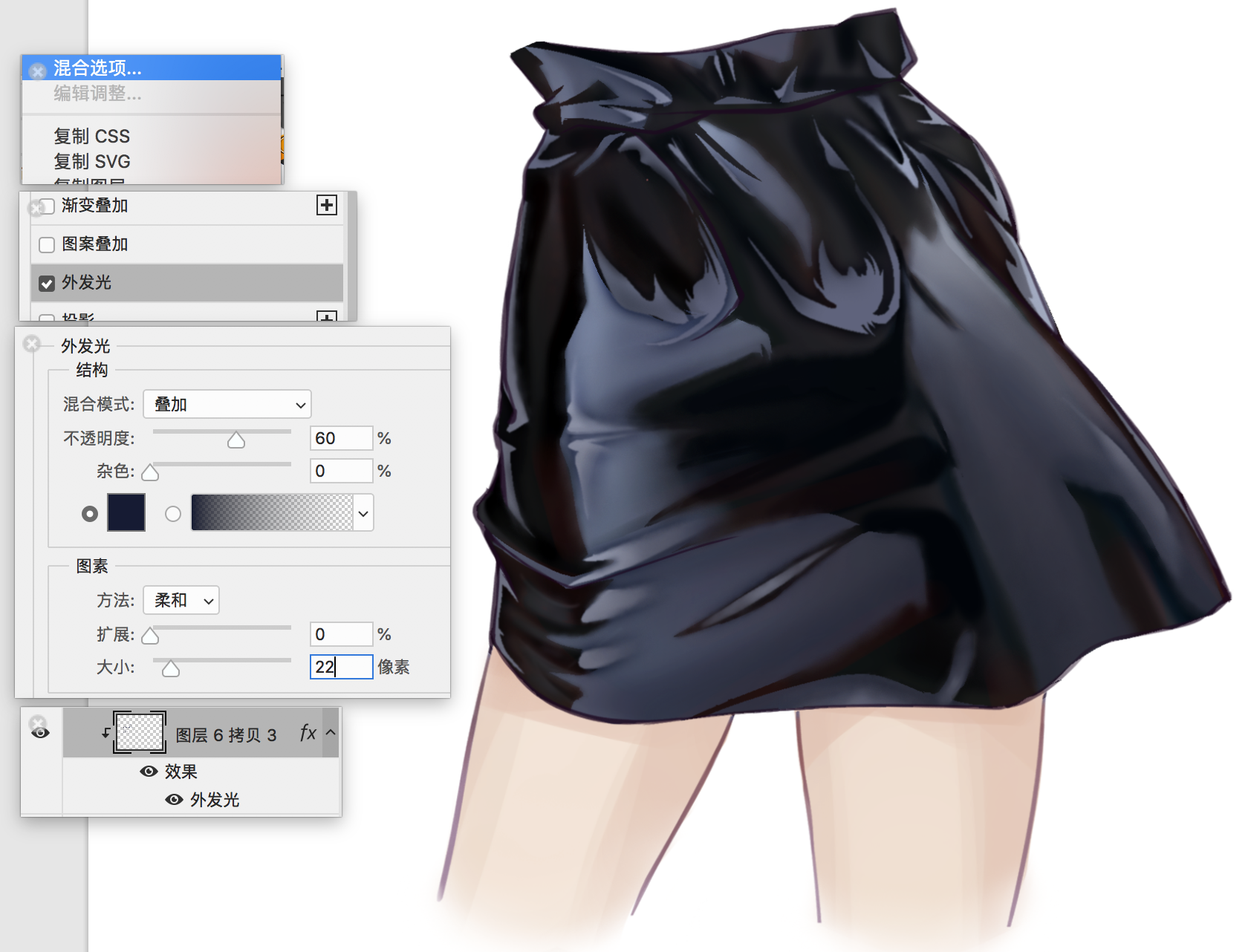Select 复制 SVG menu entry

(92, 161)
